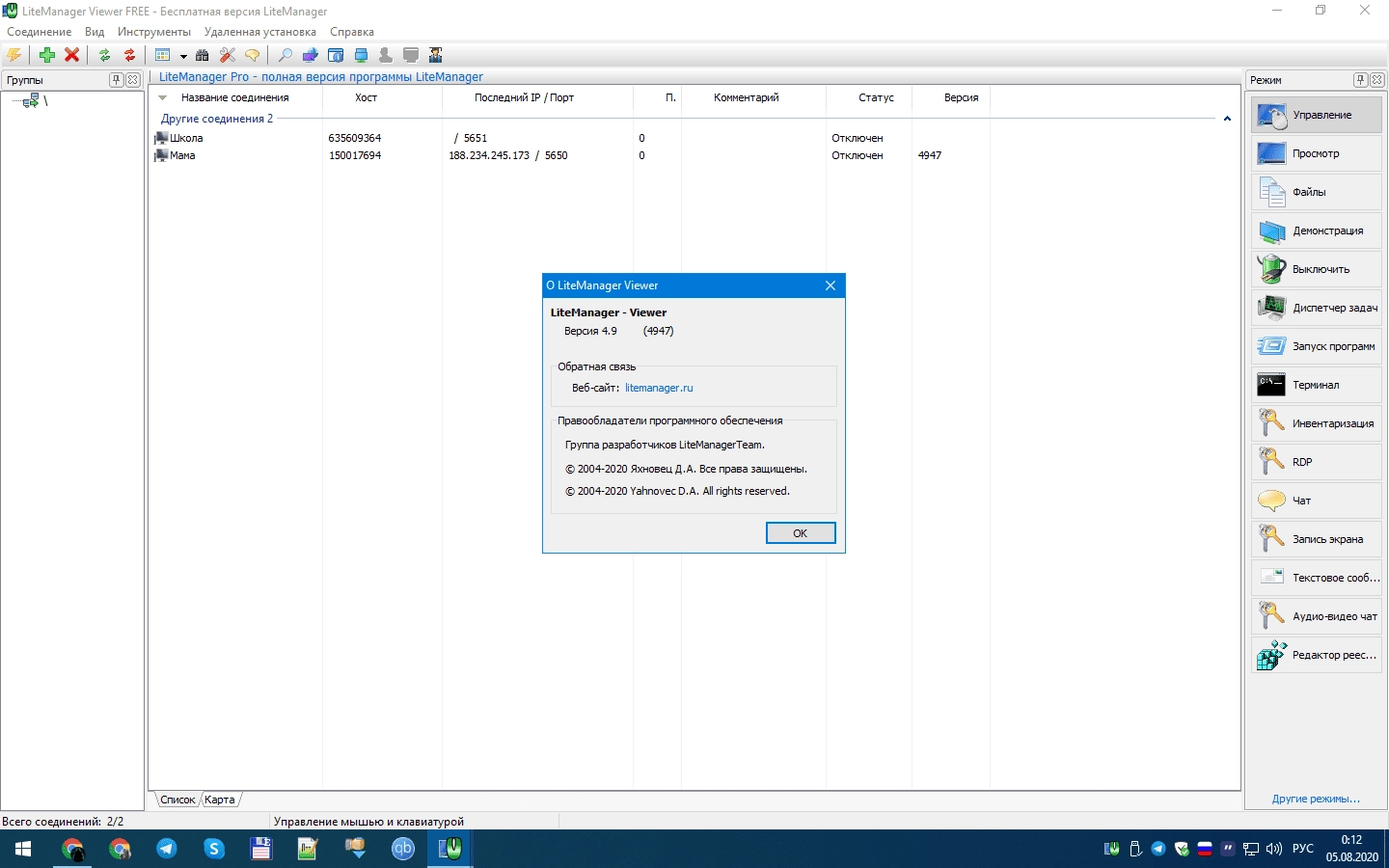Click the magnifying glass toolbar icon
Viewport: 1389px width, 868px height.
tap(286, 55)
